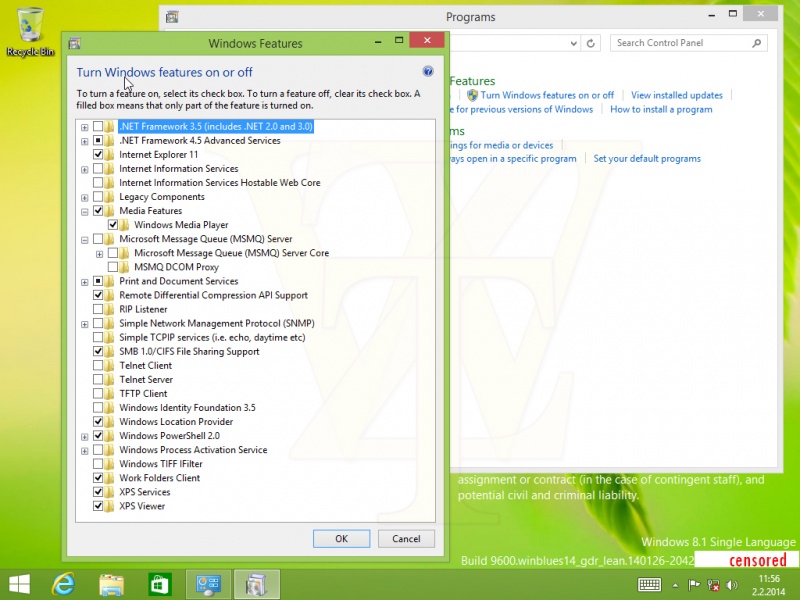Open the Windows Store taskbar icon
This screenshot has width=800, height=600.
click(160, 584)
